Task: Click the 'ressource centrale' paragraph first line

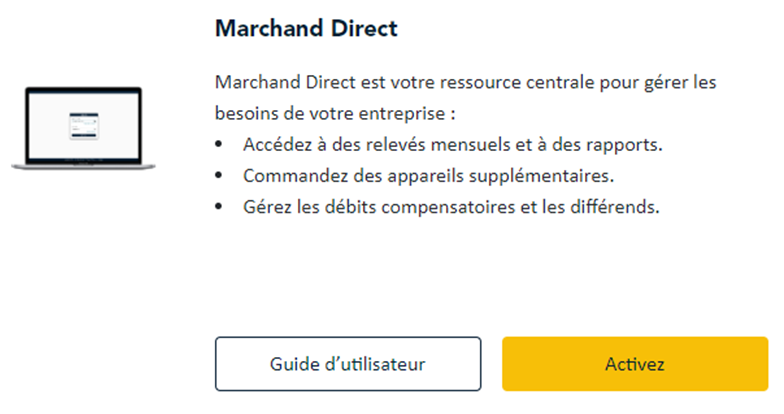Action: [466, 82]
